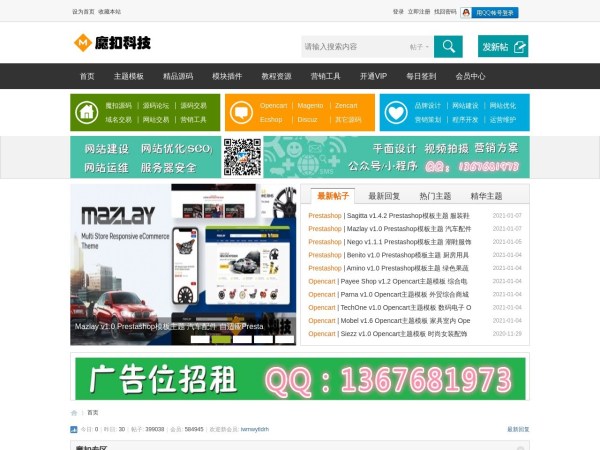The image size is (600, 450).
Task: Click in the search input field
Action: (x=353, y=47)
